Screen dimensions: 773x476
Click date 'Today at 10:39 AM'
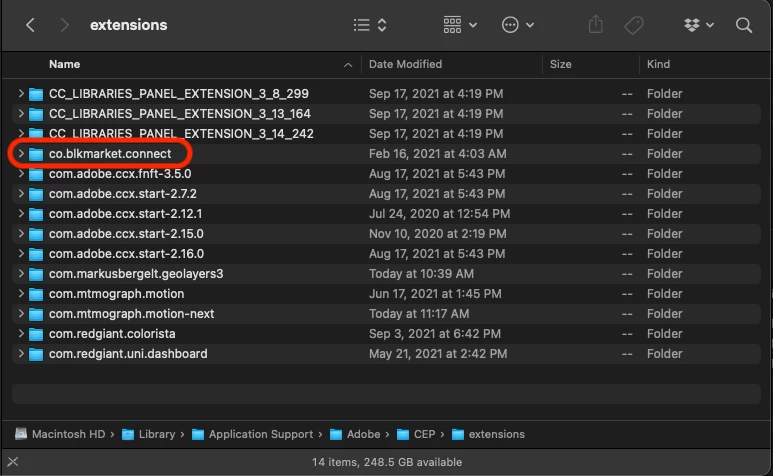421,273
